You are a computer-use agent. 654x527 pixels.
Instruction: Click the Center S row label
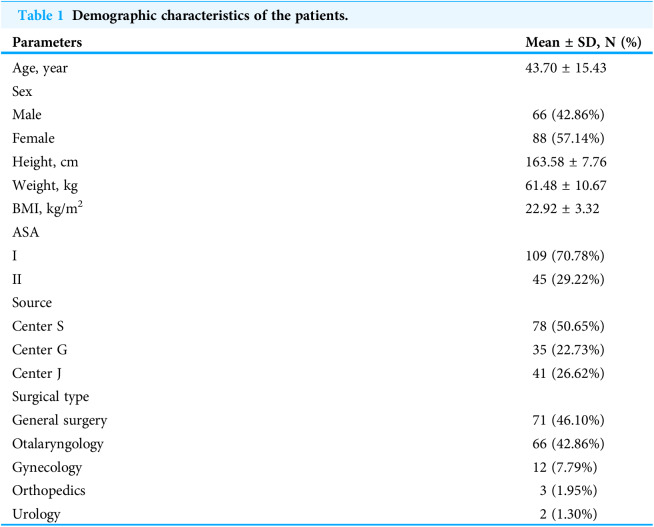click(38, 326)
